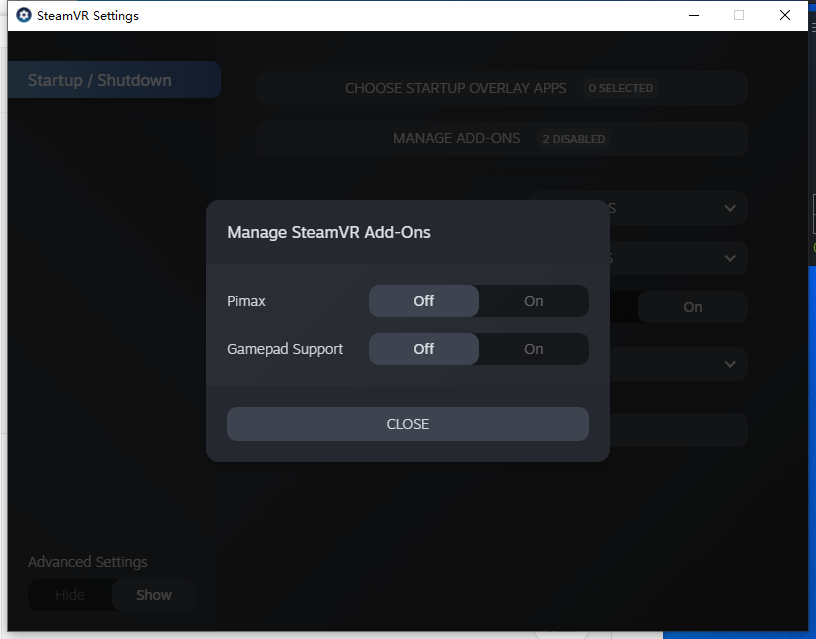The width and height of the screenshot is (816, 639).
Task: Expand the first dropdown behind the dialog
Action: (730, 208)
